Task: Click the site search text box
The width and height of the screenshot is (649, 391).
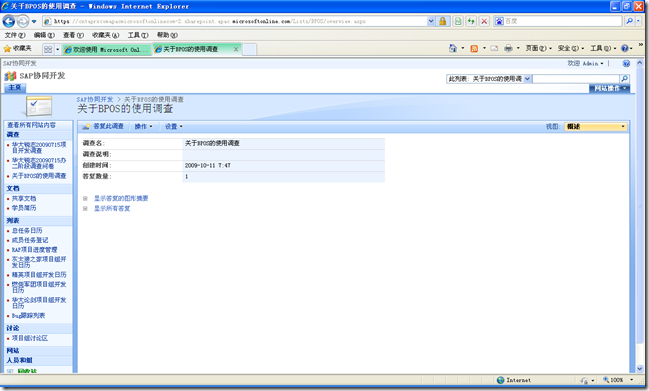Action: (x=576, y=79)
